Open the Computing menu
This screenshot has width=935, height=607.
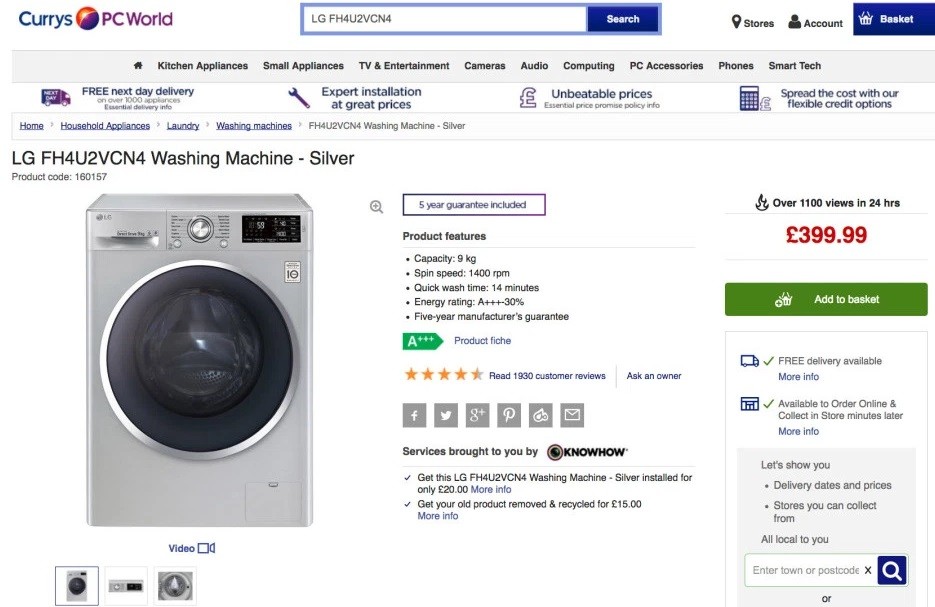pyautogui.click(x=589, y=66)
